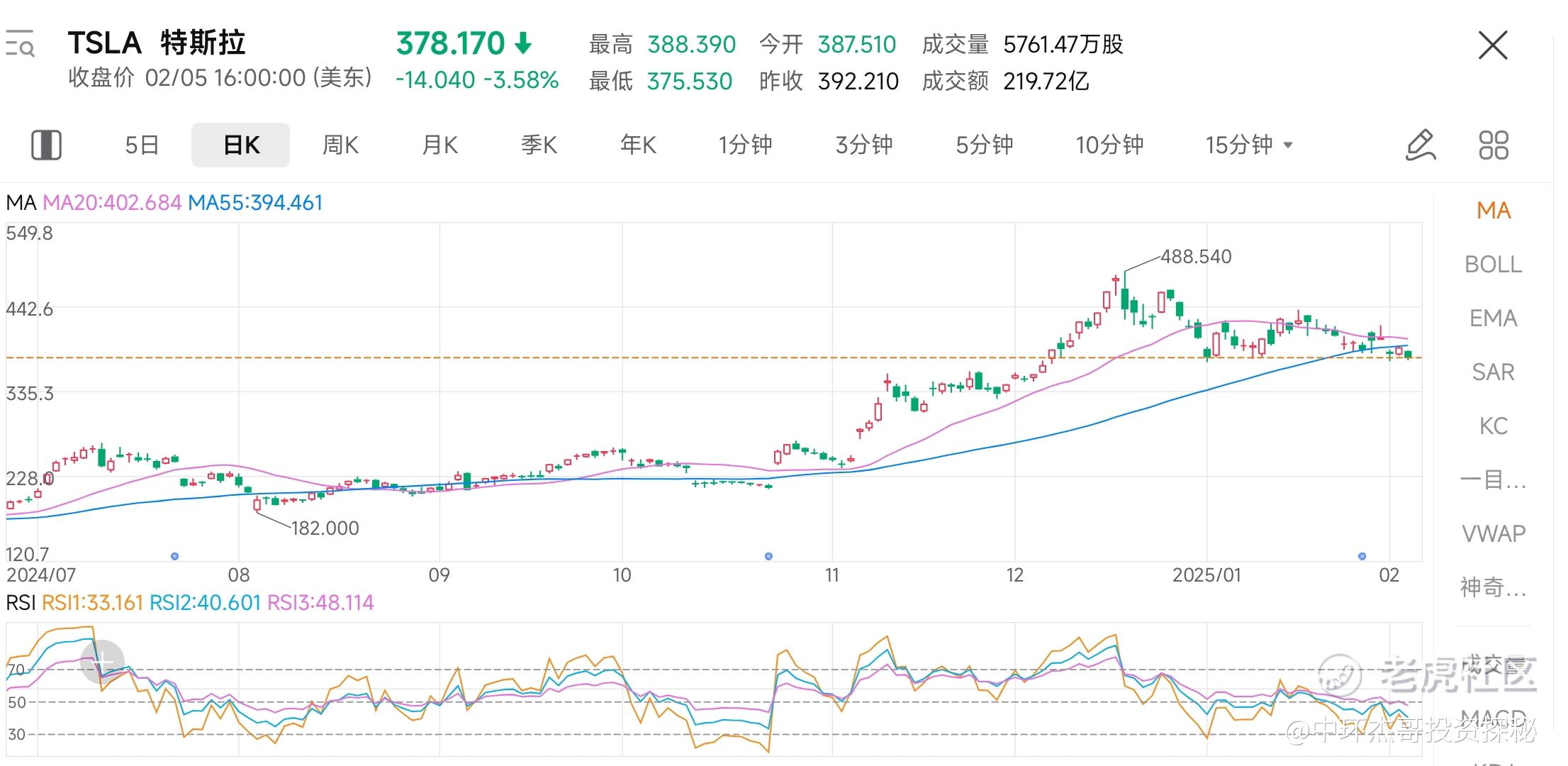Click the 488.540 high price label
Screen dimensions: 1568x766
[1196, 256]
